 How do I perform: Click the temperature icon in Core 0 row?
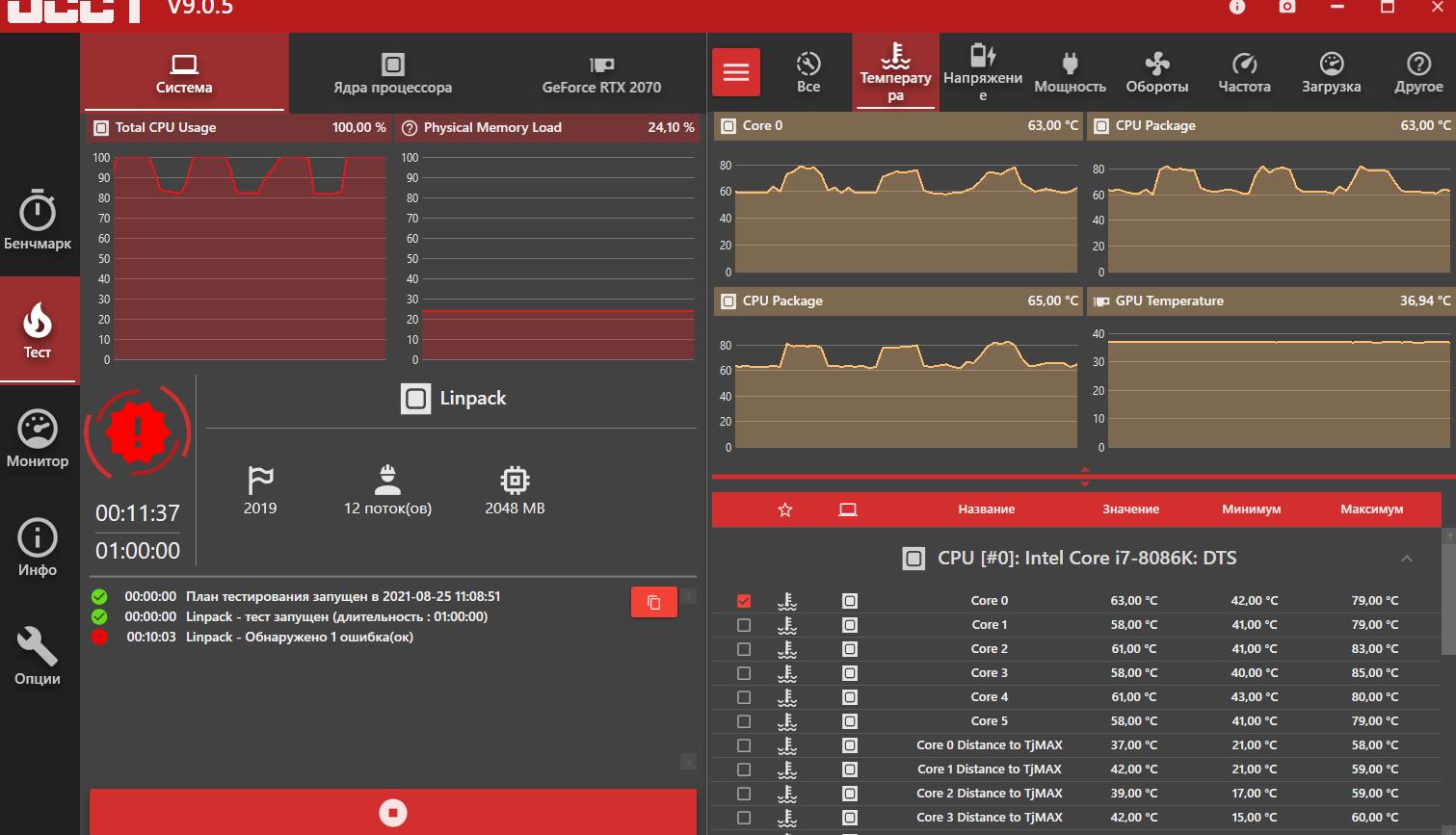coord(787,601)
